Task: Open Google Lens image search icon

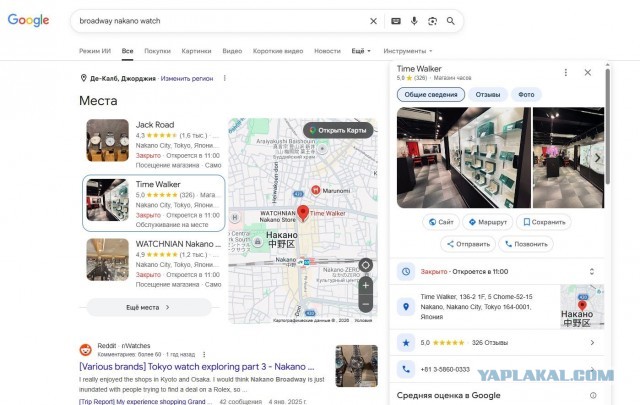Action: click(432, 21)
